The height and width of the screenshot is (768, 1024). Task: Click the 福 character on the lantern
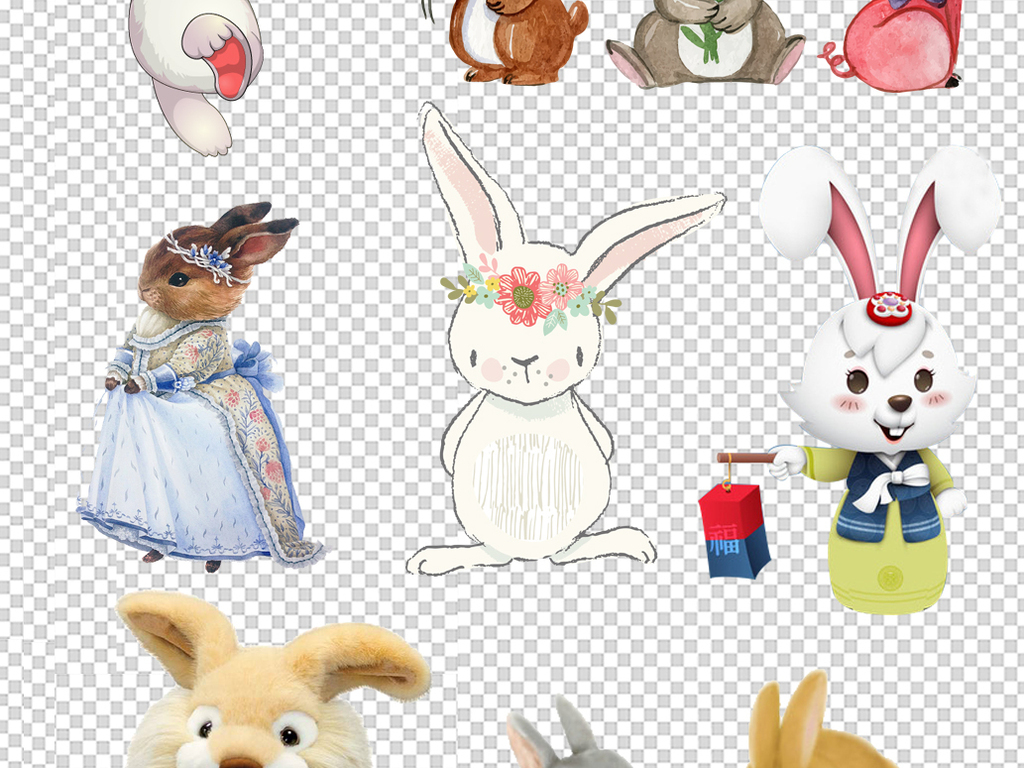(726, 539)
